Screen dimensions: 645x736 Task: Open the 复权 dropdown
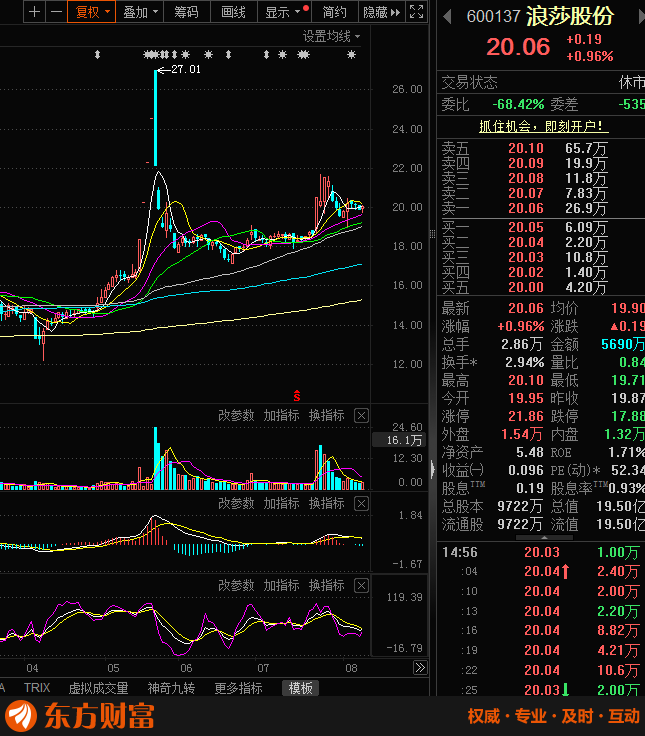92,12
